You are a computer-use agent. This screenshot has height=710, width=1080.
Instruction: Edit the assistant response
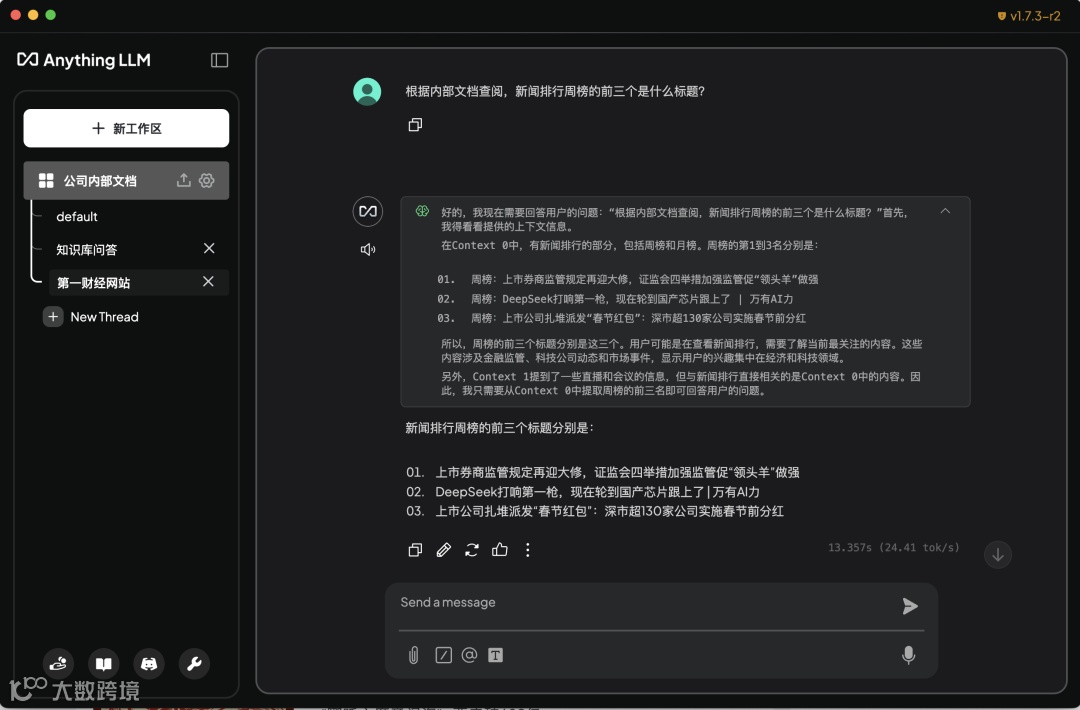444,550
